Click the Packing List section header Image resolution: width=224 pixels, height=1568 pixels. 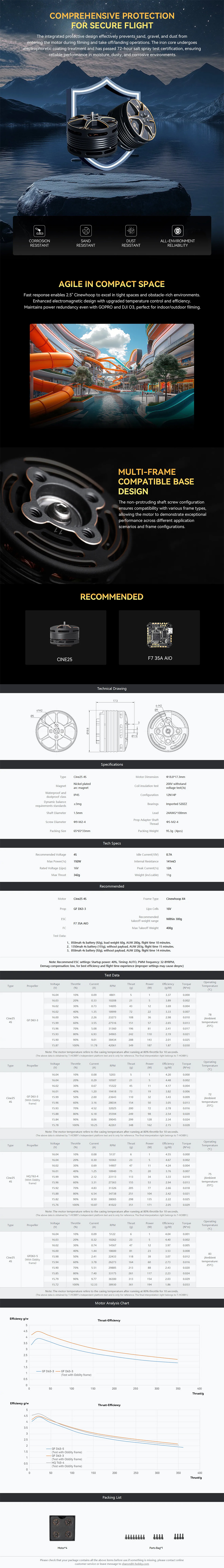pos(112,1497)
